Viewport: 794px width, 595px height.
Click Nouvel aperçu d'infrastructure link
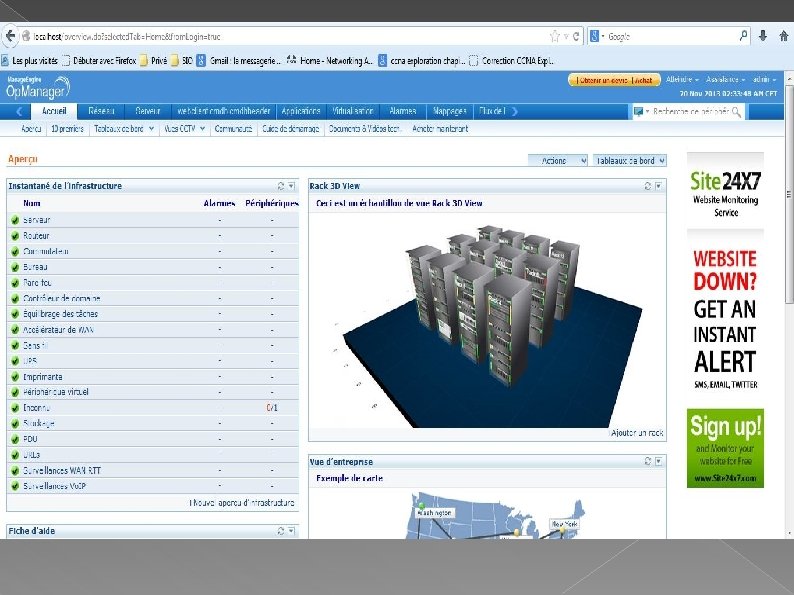point(242,503)
